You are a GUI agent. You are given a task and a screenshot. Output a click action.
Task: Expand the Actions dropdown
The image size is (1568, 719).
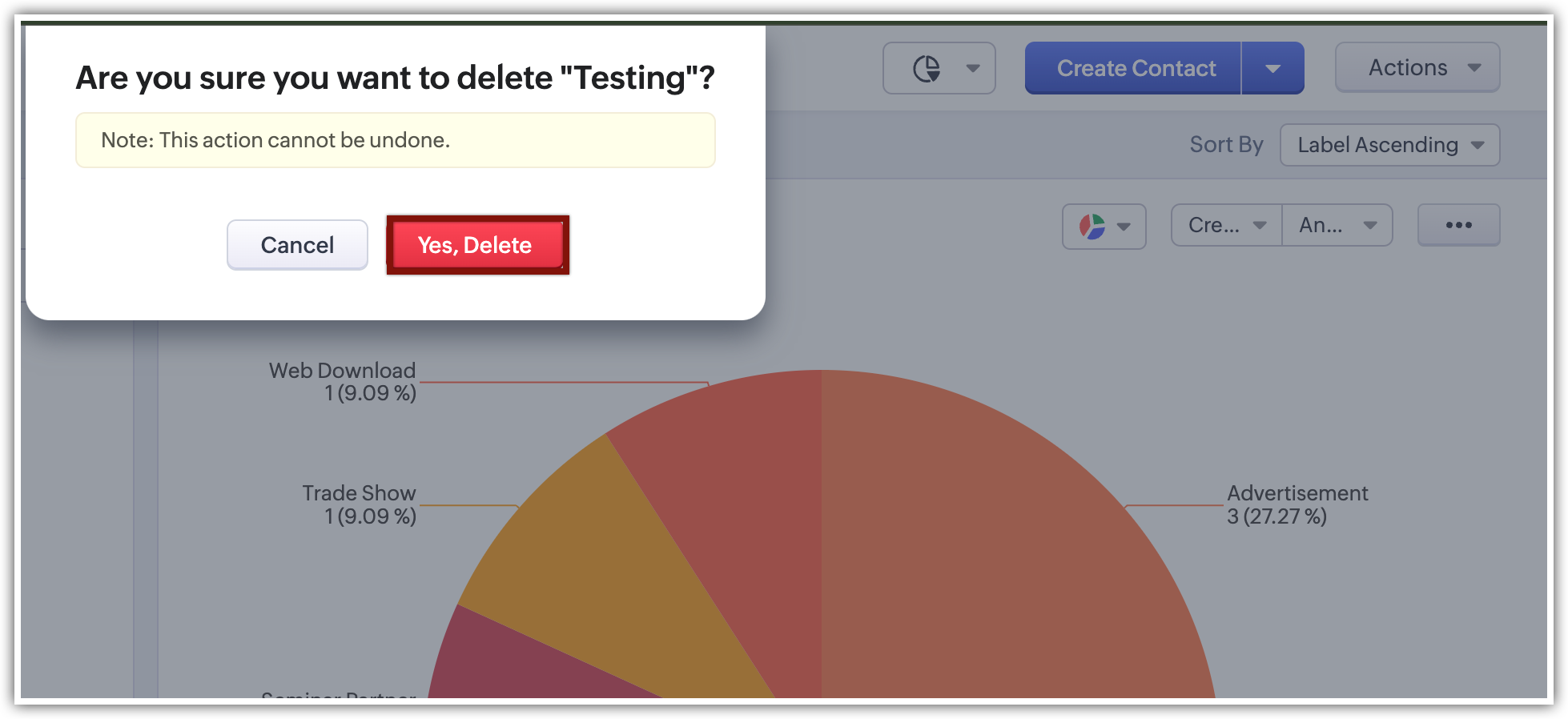point(1417,68)
